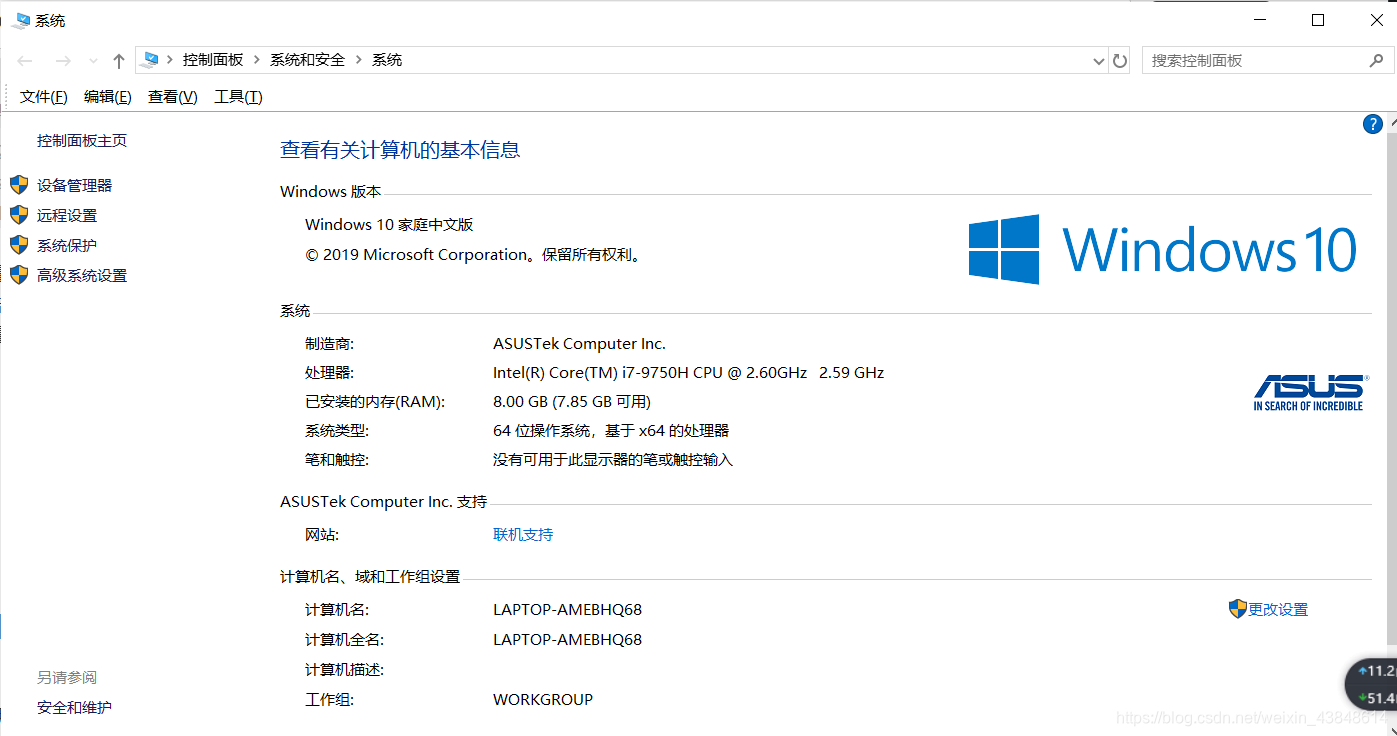Open the 文件(F) menu

click(44, 97)
